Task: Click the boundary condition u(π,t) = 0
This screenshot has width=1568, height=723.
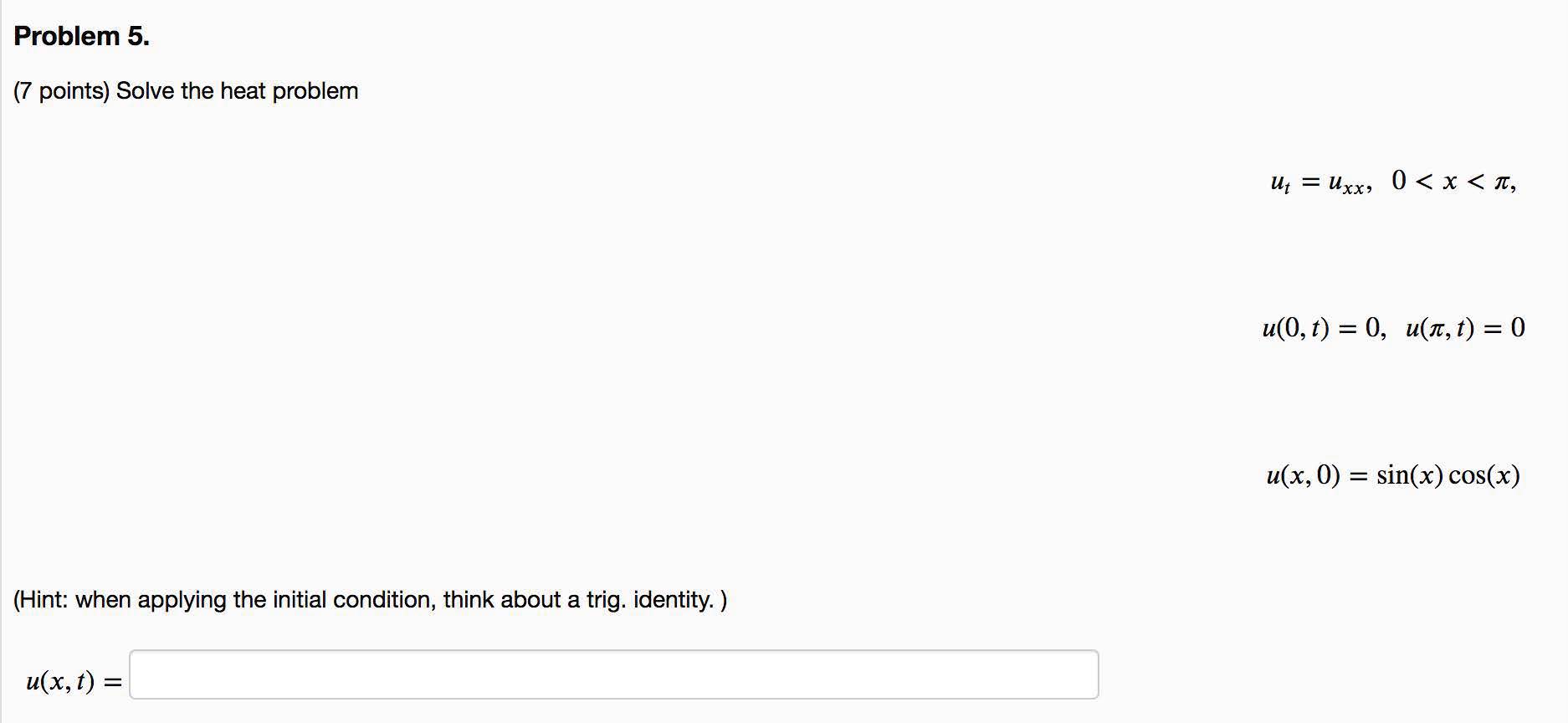Action: pos(1465,327)
